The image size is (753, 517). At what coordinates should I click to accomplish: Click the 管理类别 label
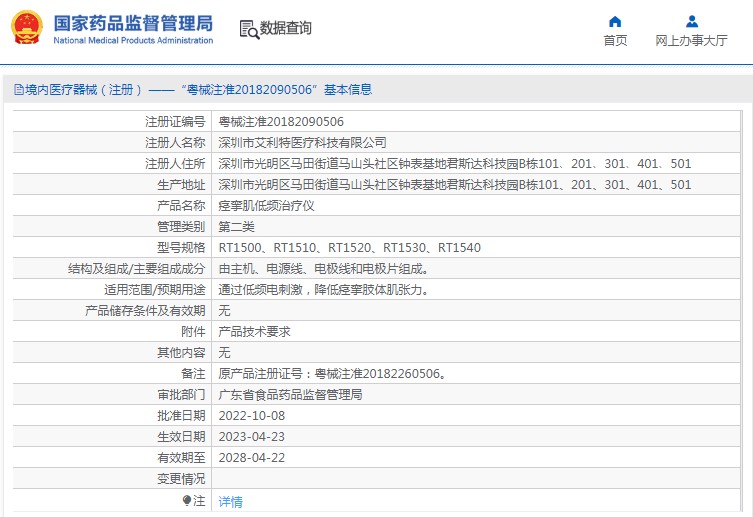pyautogui.click(x=182, y=227)
